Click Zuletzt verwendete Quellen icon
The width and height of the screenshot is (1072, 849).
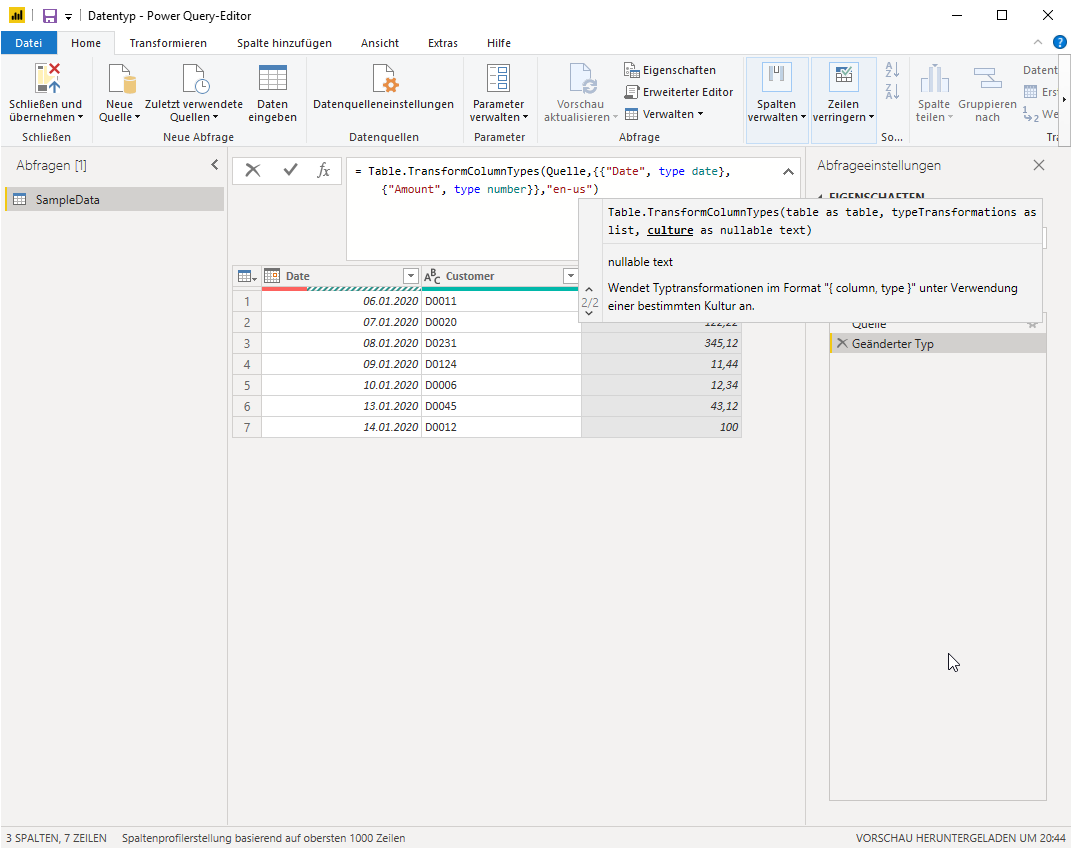[195, 79]
